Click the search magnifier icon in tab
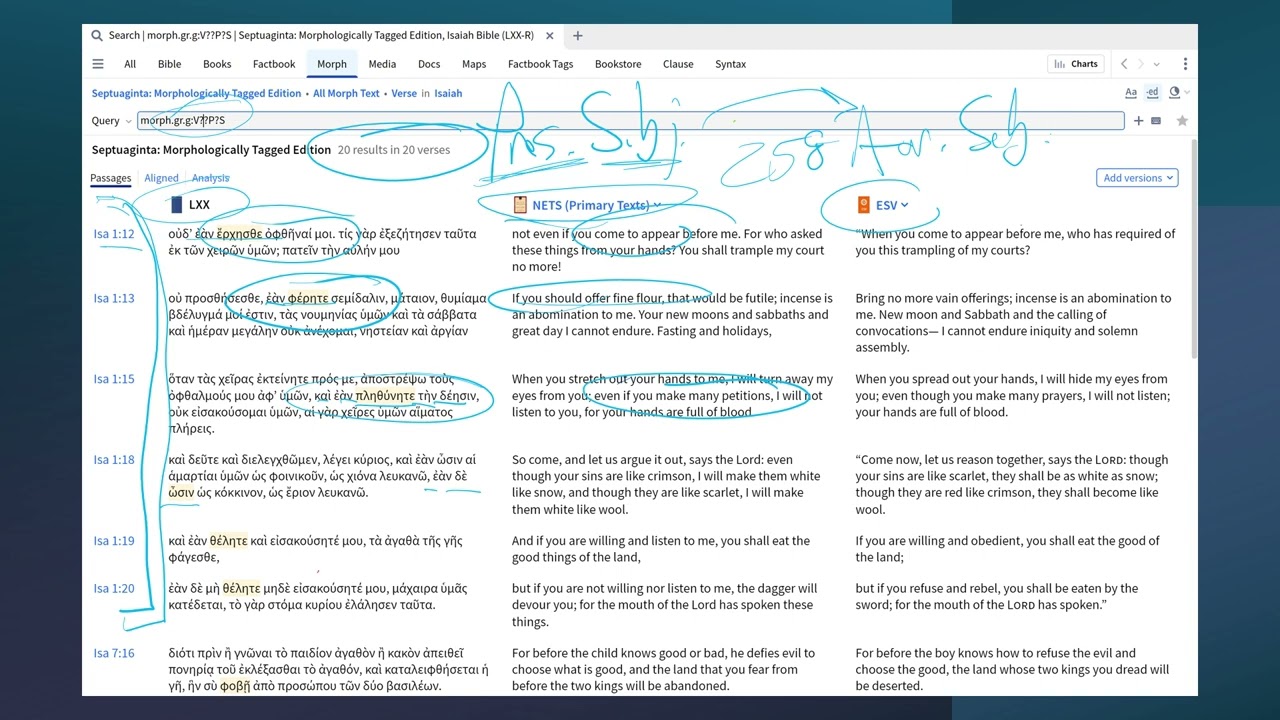The image size is (1280, 720). pyautogui.click(x=97, y=36)
